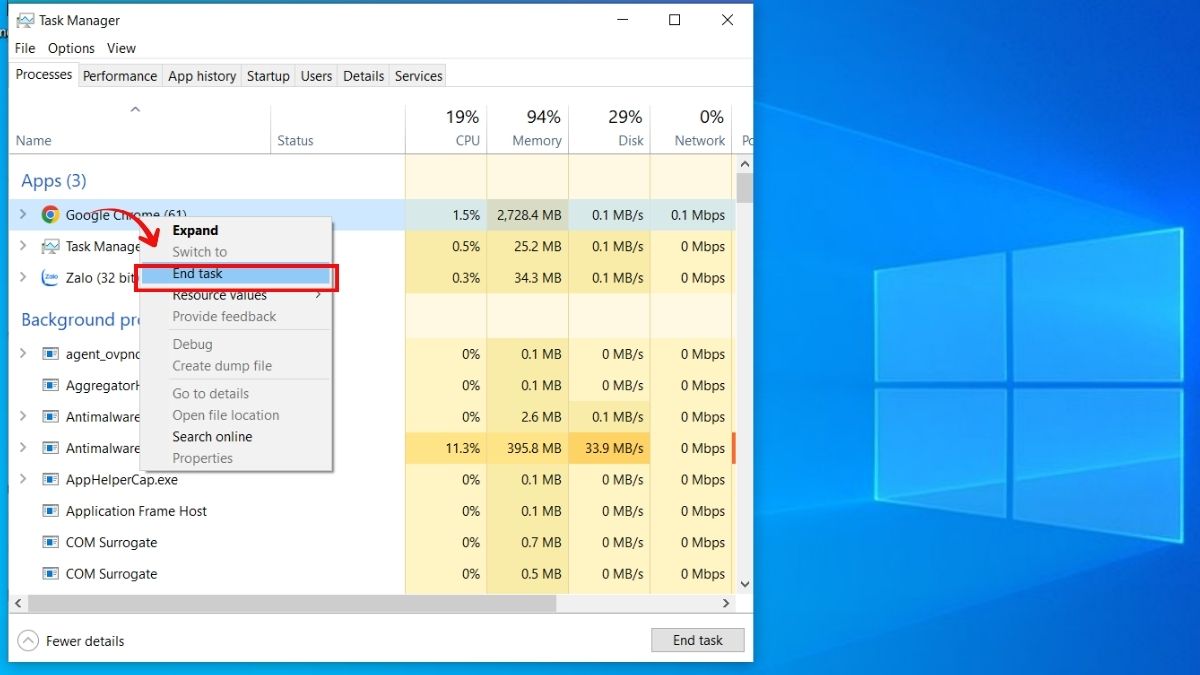Click the Apps (3) group heading
This screenshot has width=1200, height=675.
[x=54, y=181]
